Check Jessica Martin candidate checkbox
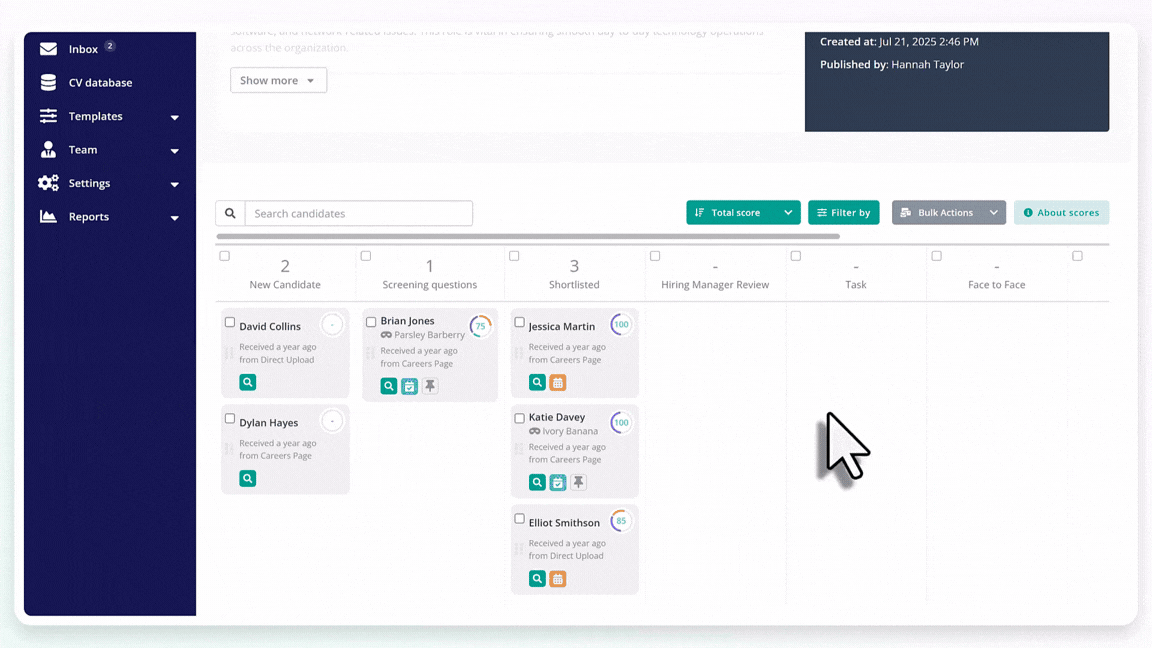The image size is (1152, 648). pos(519,322)
